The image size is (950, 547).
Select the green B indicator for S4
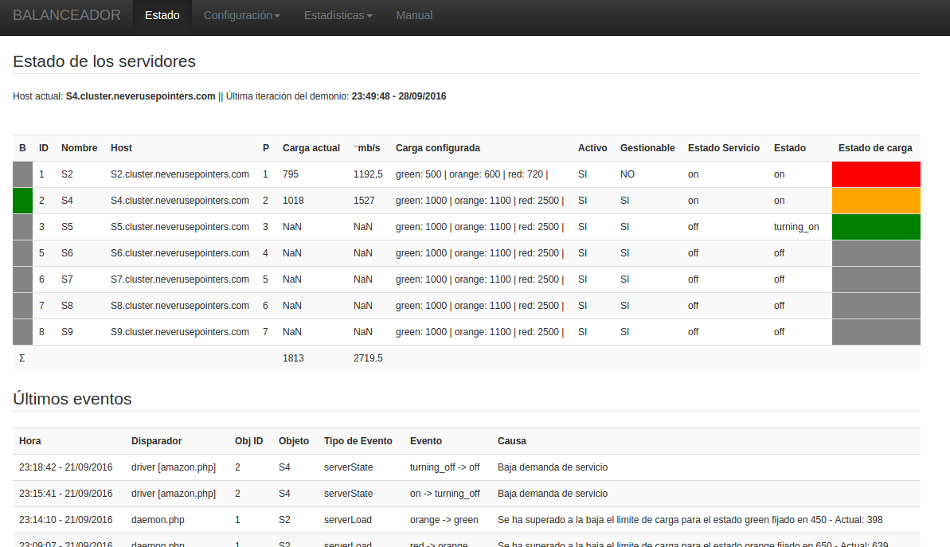click(x=23, y=200)
